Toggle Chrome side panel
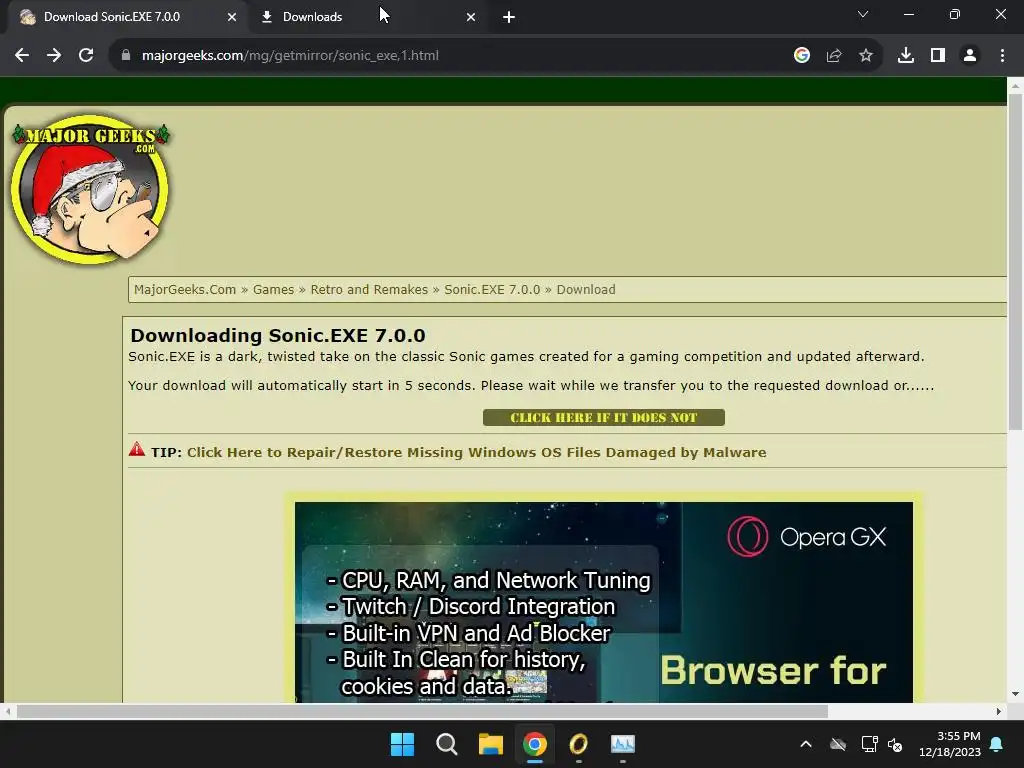The height and width of the screenshot is (768, 1024). tap(938, 56)
